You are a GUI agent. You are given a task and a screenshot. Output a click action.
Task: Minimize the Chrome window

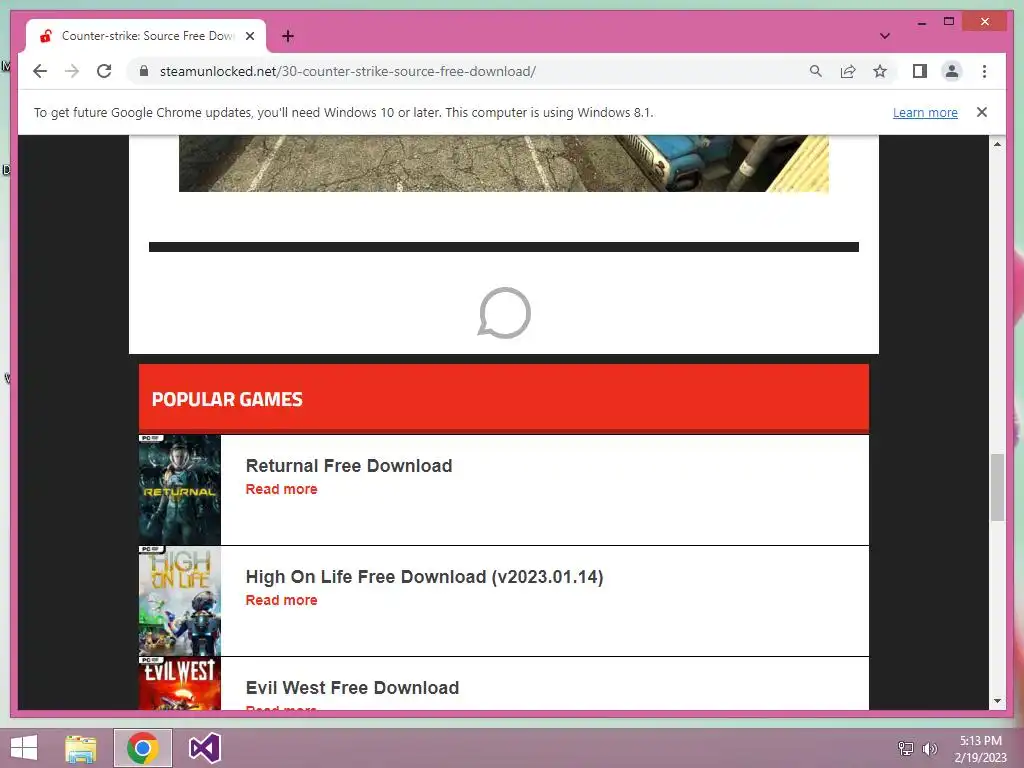(x=921, y=22)
